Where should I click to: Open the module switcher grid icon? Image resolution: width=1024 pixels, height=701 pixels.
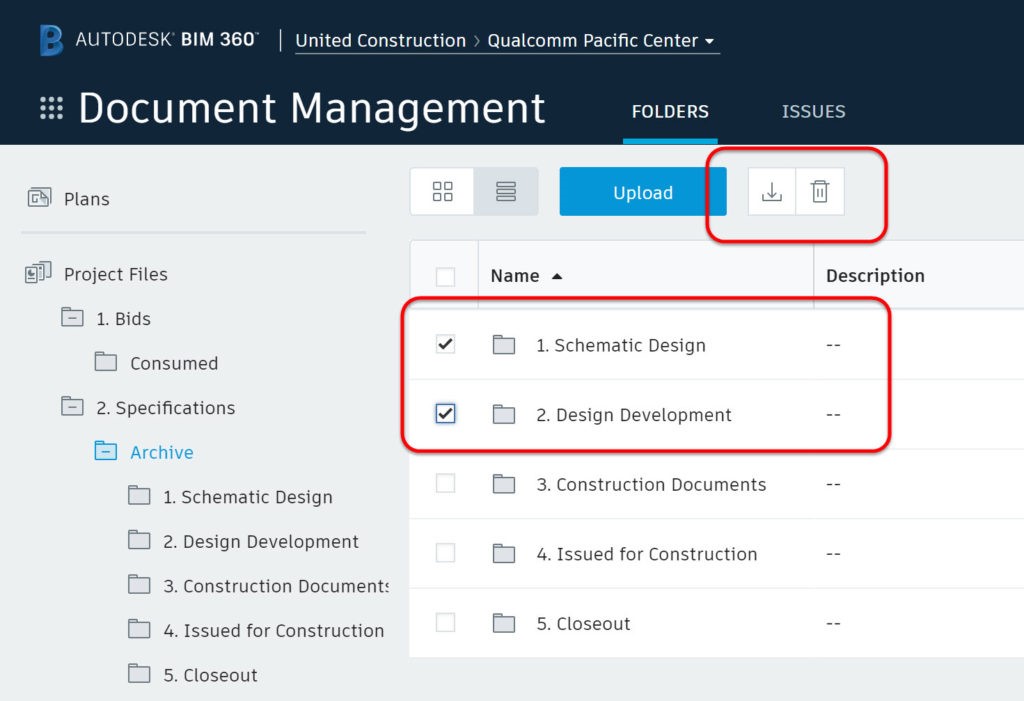point(52,108)
